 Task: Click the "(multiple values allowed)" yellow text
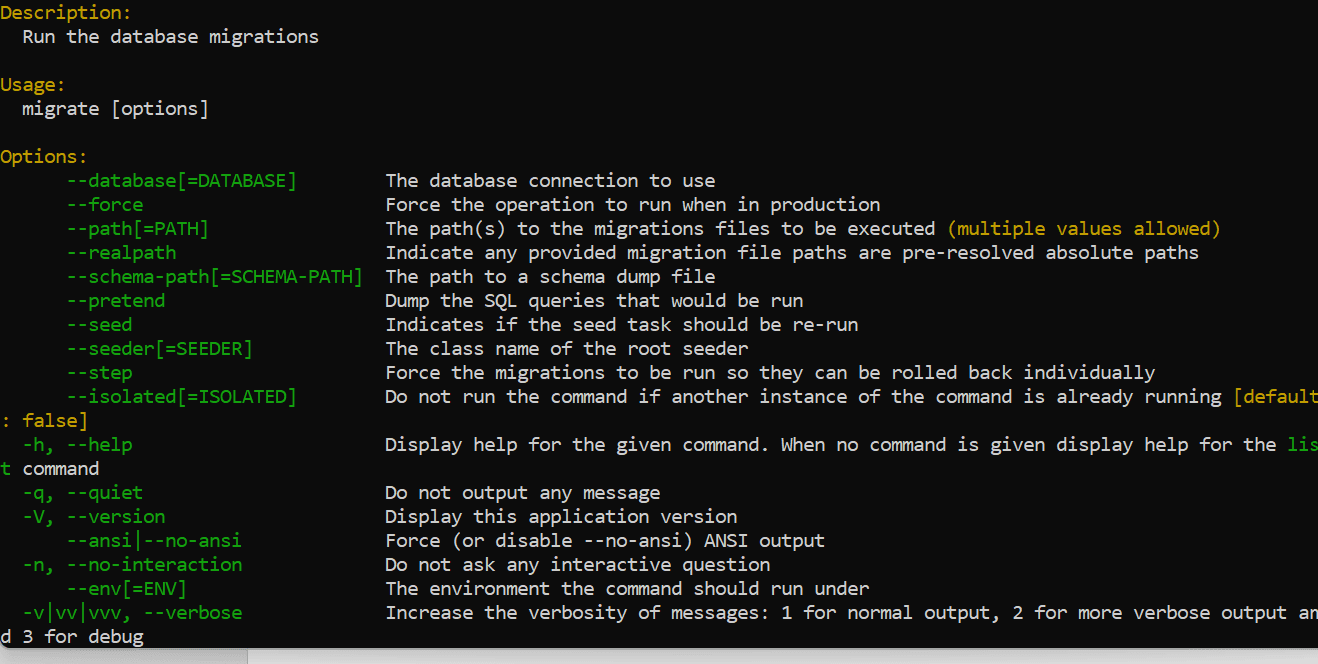tap(1084, 229)
